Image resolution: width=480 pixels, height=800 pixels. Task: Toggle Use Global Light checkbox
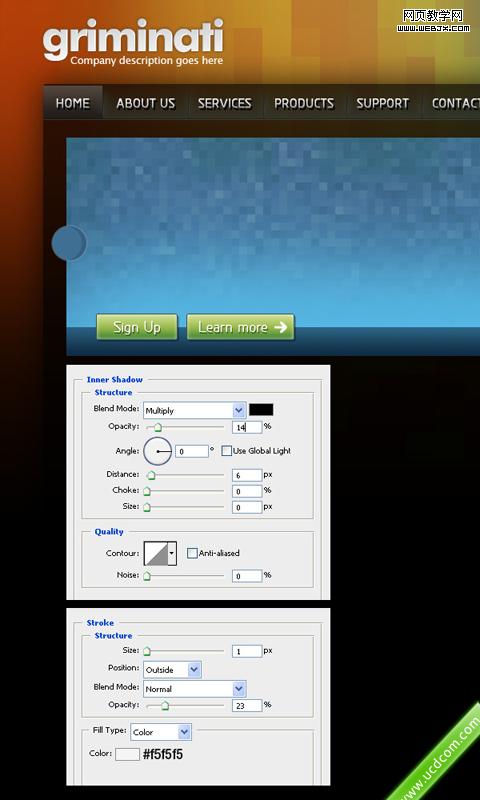[x=226, y=451]
